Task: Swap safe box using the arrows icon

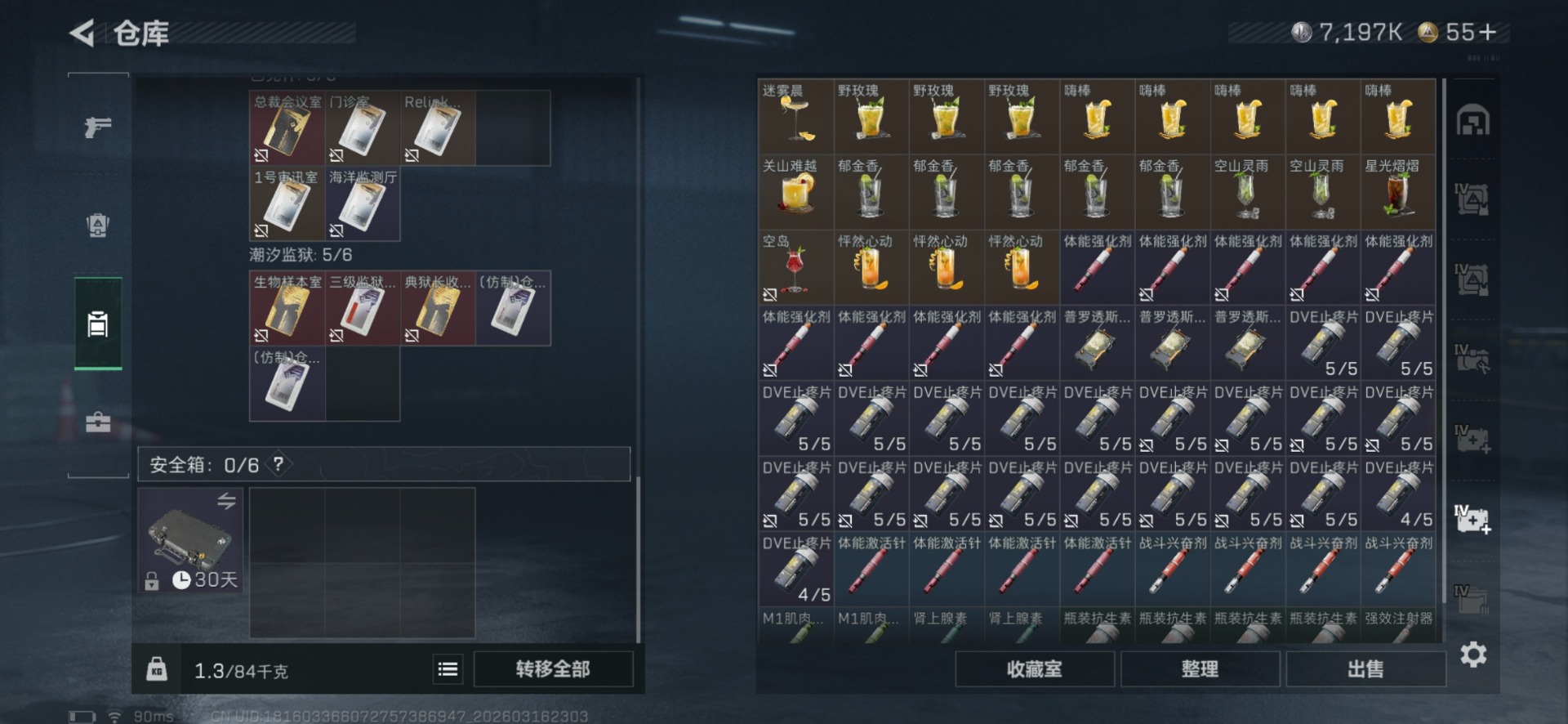Action: [x=226, y=501]
